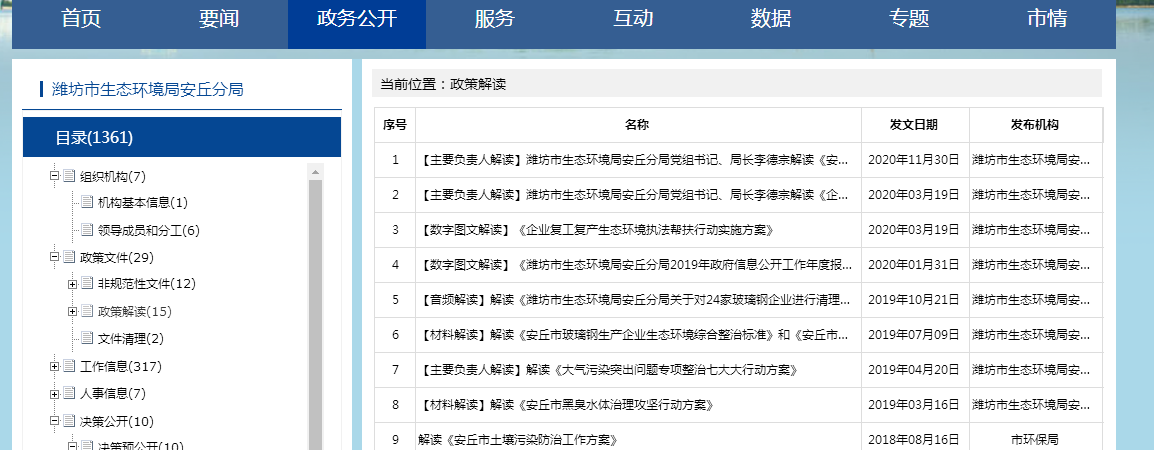Select the 政务公开 navigation tab
The height and width of the screenshot is (450, 1154).
357,18
